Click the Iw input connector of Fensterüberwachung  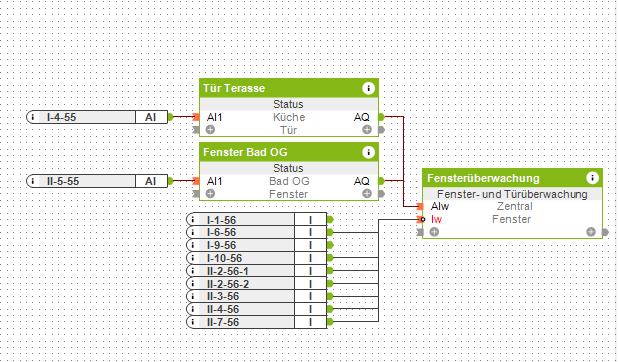421,219
